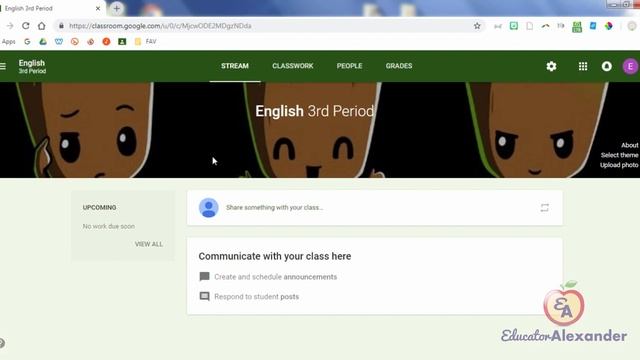Click the Share something with your class field

click(375, 208)
